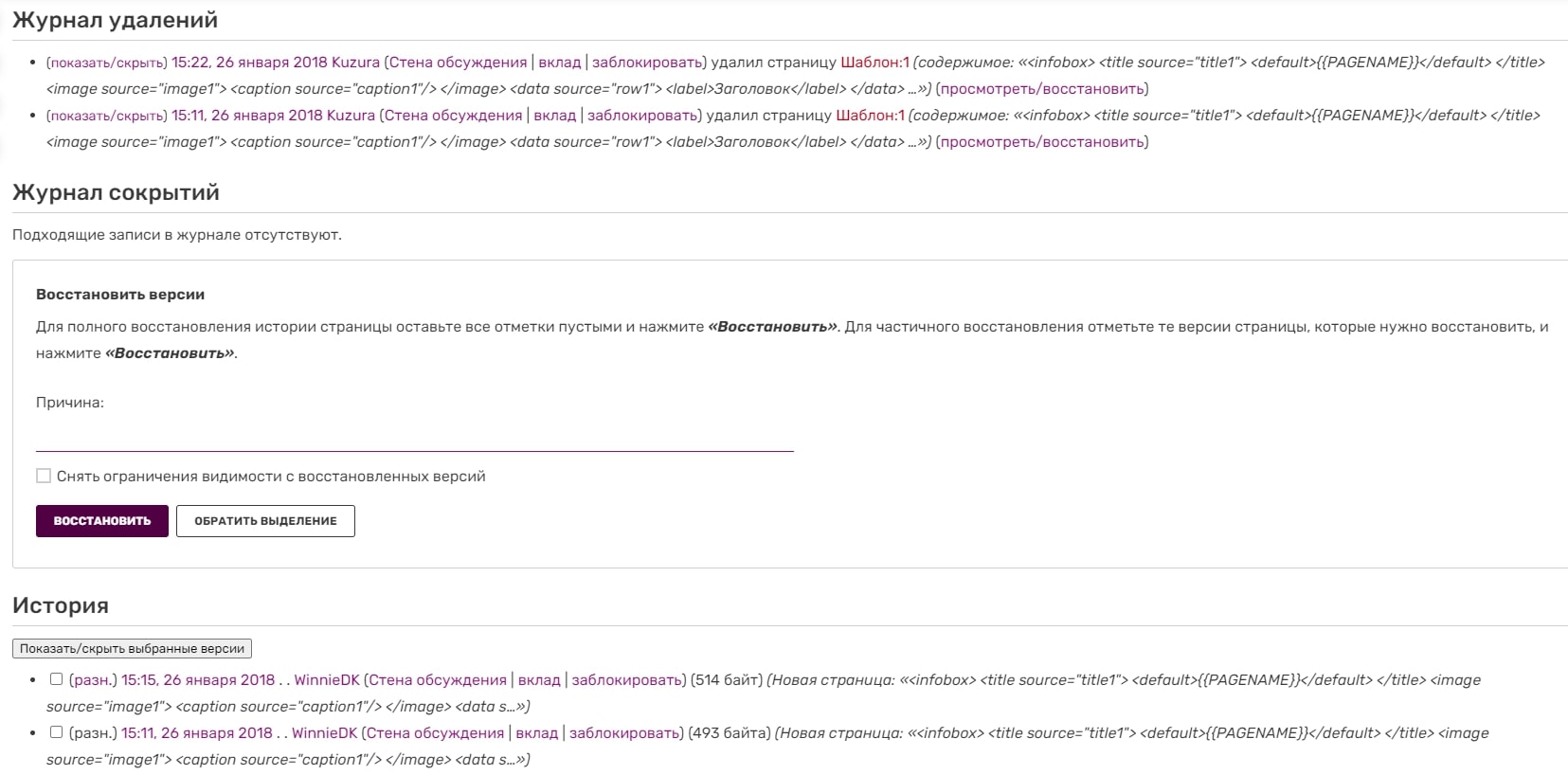The image size is (1568, 775).
Task: Click Показать/скрыть выбранные версии button
Action: pos(132,649)
